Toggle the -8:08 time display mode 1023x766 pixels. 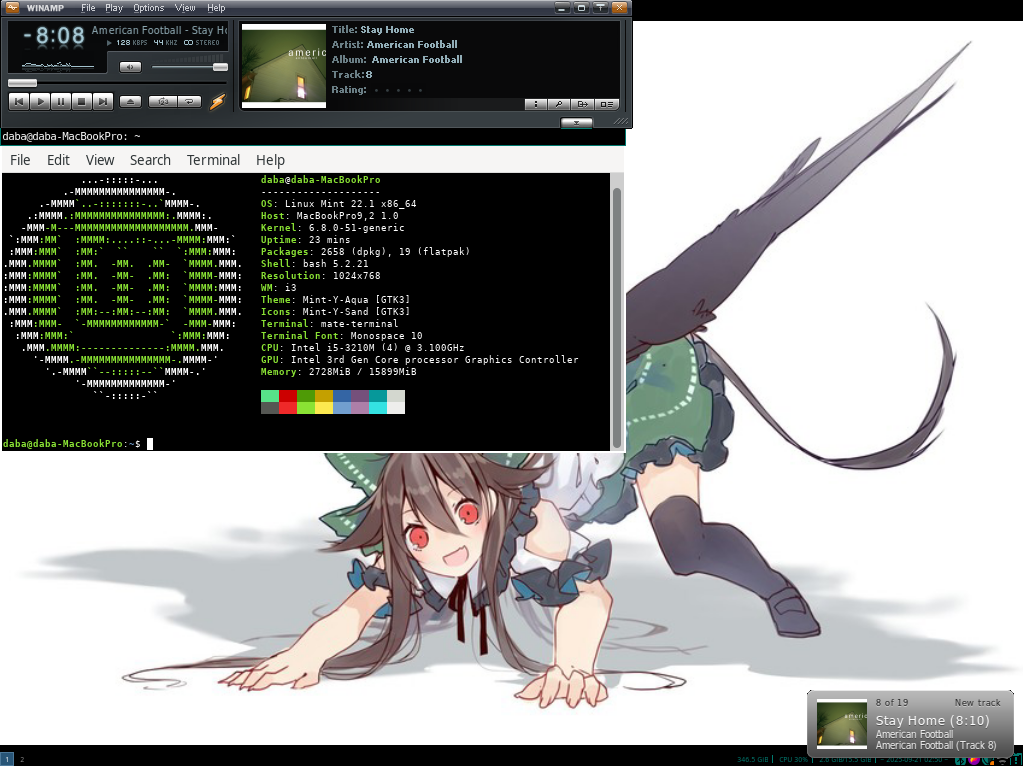[54, 35]
